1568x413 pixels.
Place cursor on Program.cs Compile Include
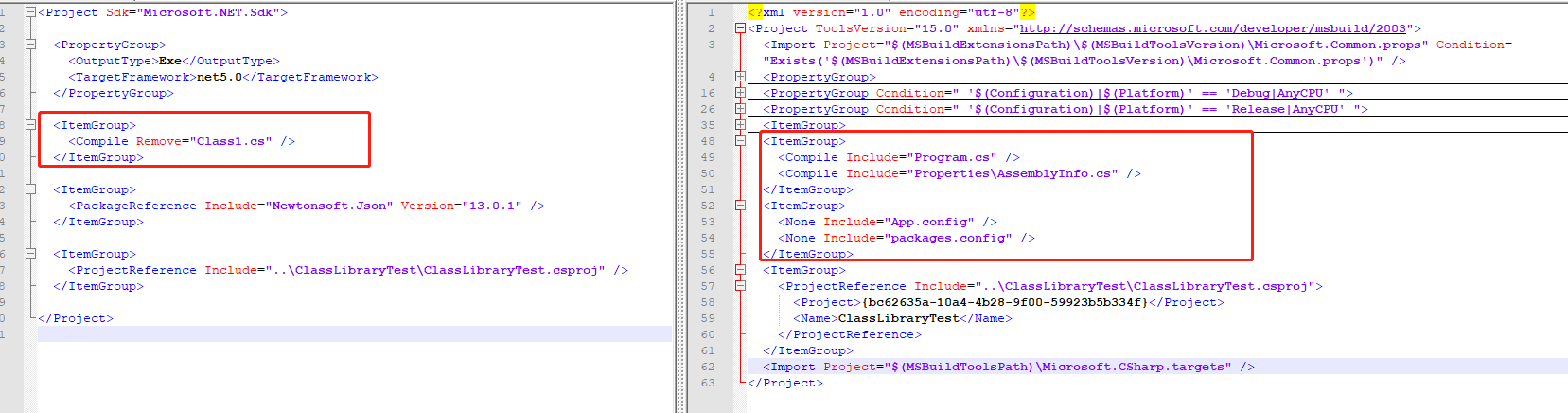(x=952, y=157)
